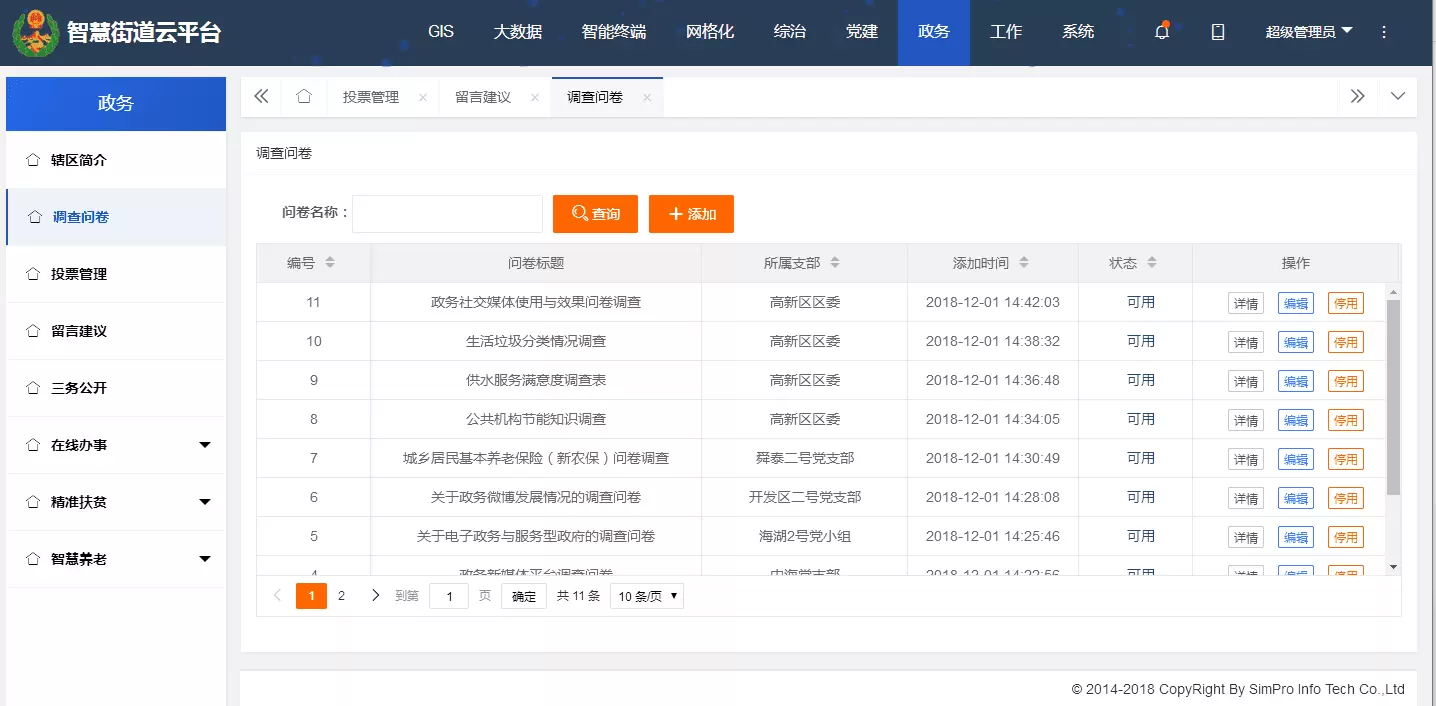The image size is (1436, 706).
Task: Open 综治 top menu
Action: [790, 32]
